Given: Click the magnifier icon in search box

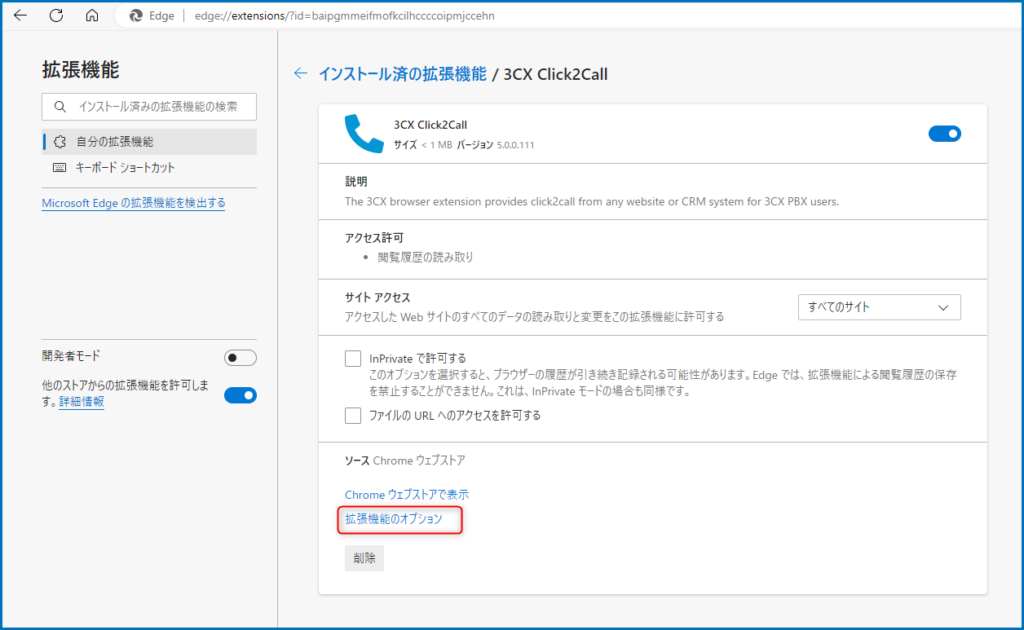Looking at the screenshot, I should [x=60, y=106].
